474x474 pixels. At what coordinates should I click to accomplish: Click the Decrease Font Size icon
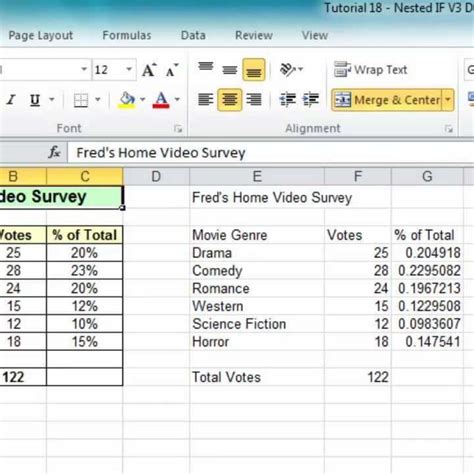click(x=172, y=70)
